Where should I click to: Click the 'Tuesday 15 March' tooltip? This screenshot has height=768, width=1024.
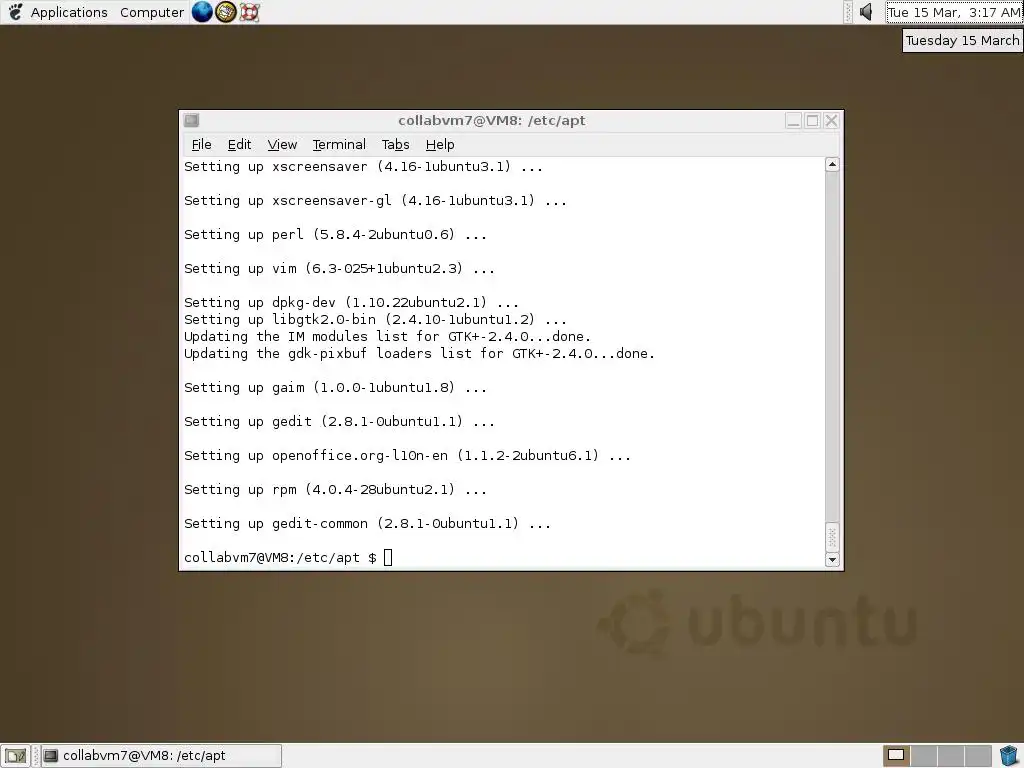pos(962,40)
